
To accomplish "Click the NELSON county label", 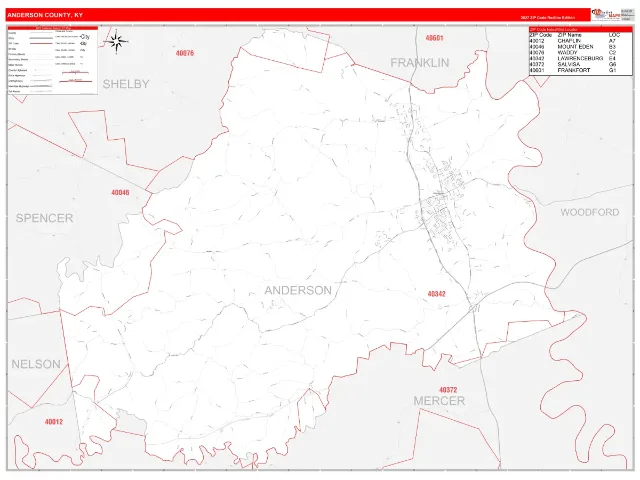I will point(36,364).
